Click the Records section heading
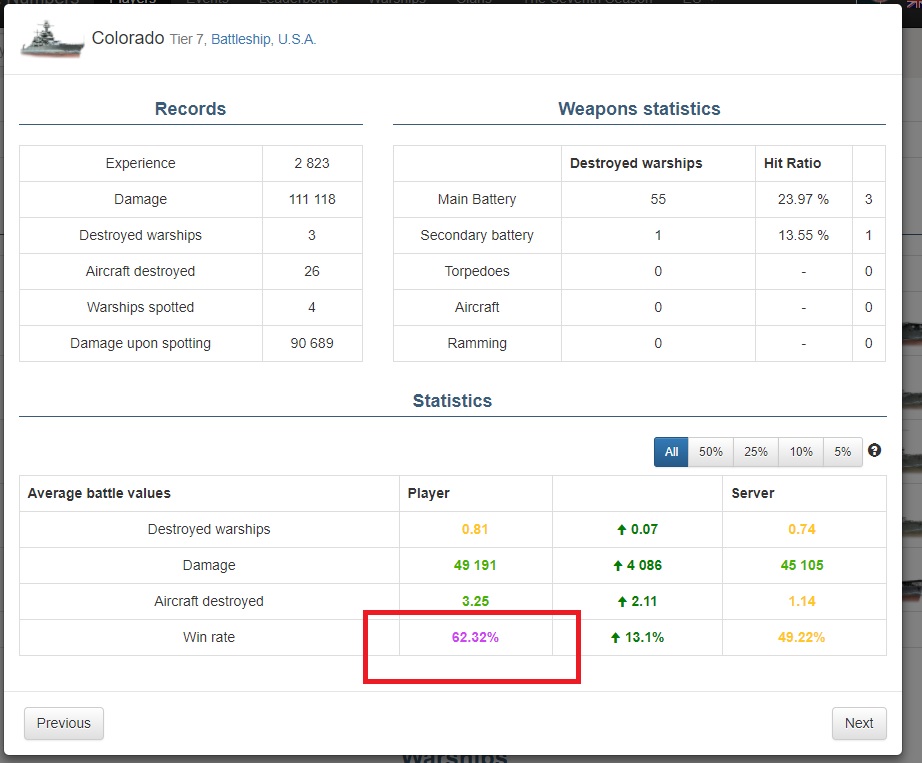 (191, 109)
